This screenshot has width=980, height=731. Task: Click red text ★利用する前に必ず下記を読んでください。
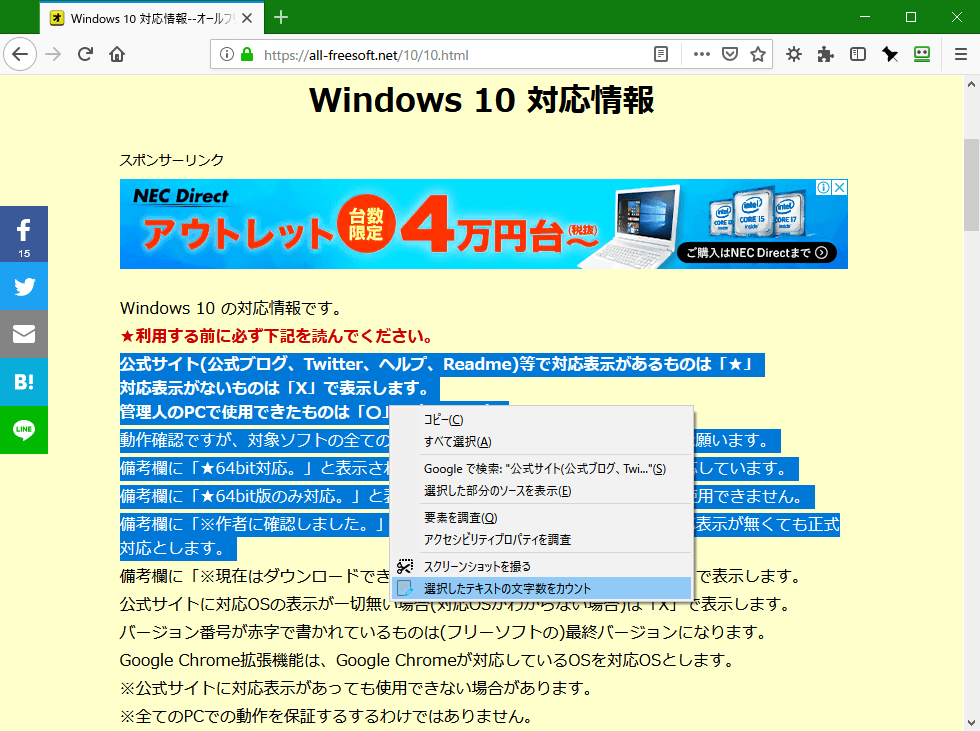pos(276,336)
